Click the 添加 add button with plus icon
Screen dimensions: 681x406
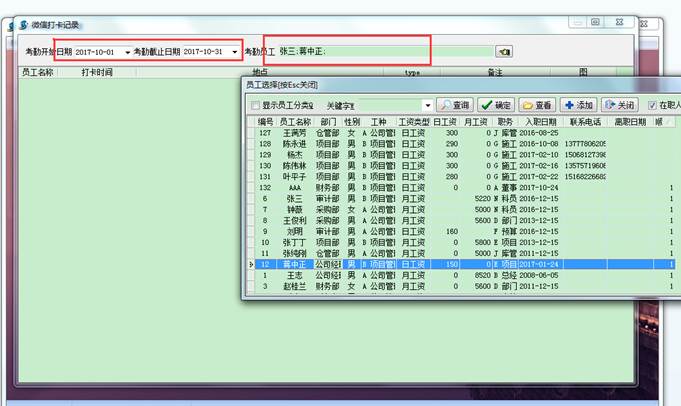579,105
